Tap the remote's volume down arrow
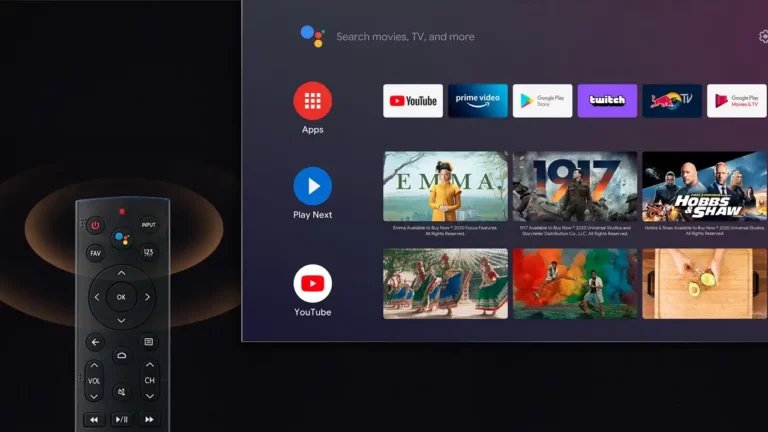 (x=94, y=396)
